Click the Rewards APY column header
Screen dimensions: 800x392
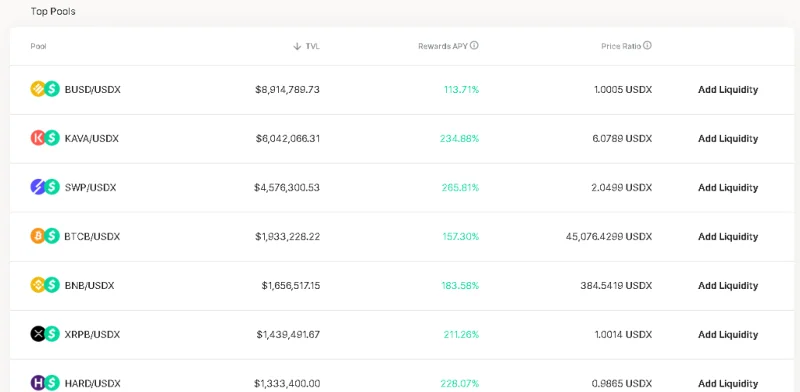[443, 46]
